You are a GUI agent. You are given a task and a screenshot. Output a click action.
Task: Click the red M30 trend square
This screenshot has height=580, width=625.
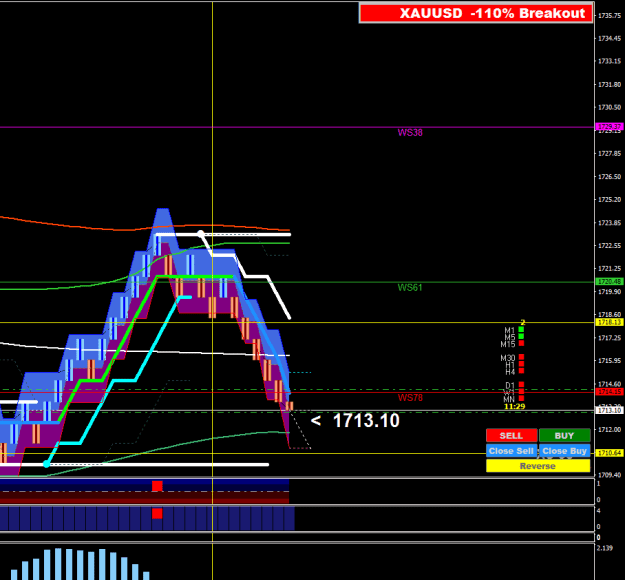[521, 357]
